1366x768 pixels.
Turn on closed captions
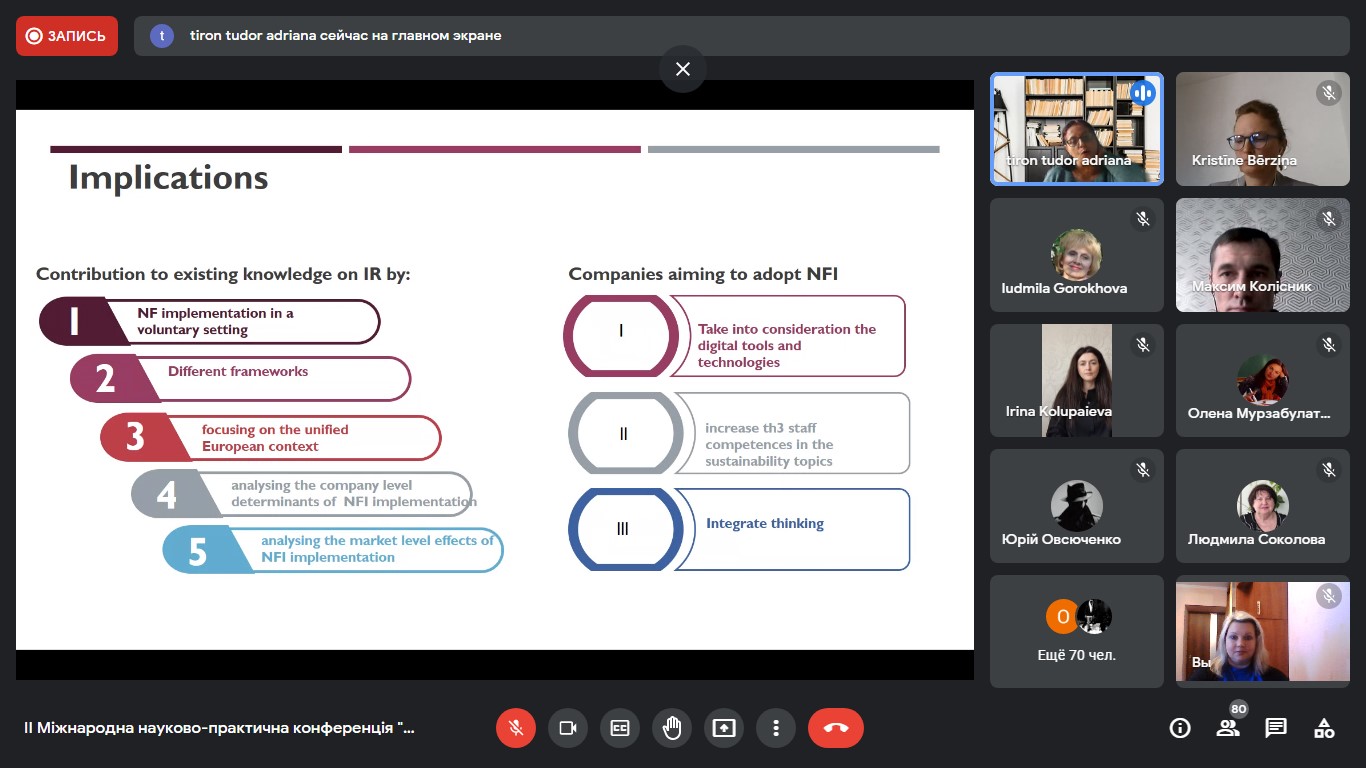pos(620,728)
